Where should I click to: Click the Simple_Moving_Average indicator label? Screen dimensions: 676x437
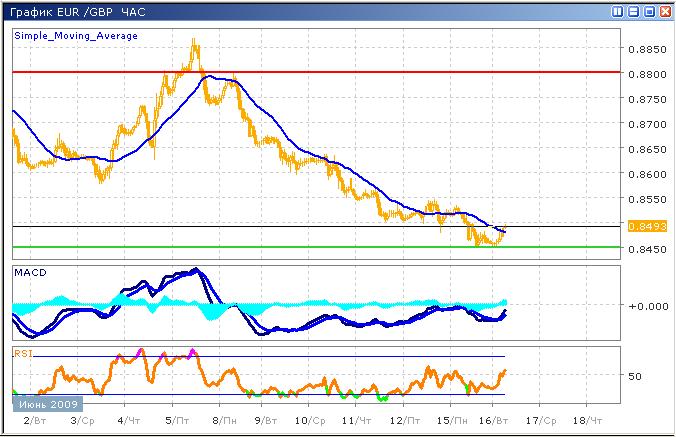pyautogui.click(x=76, y=35)
